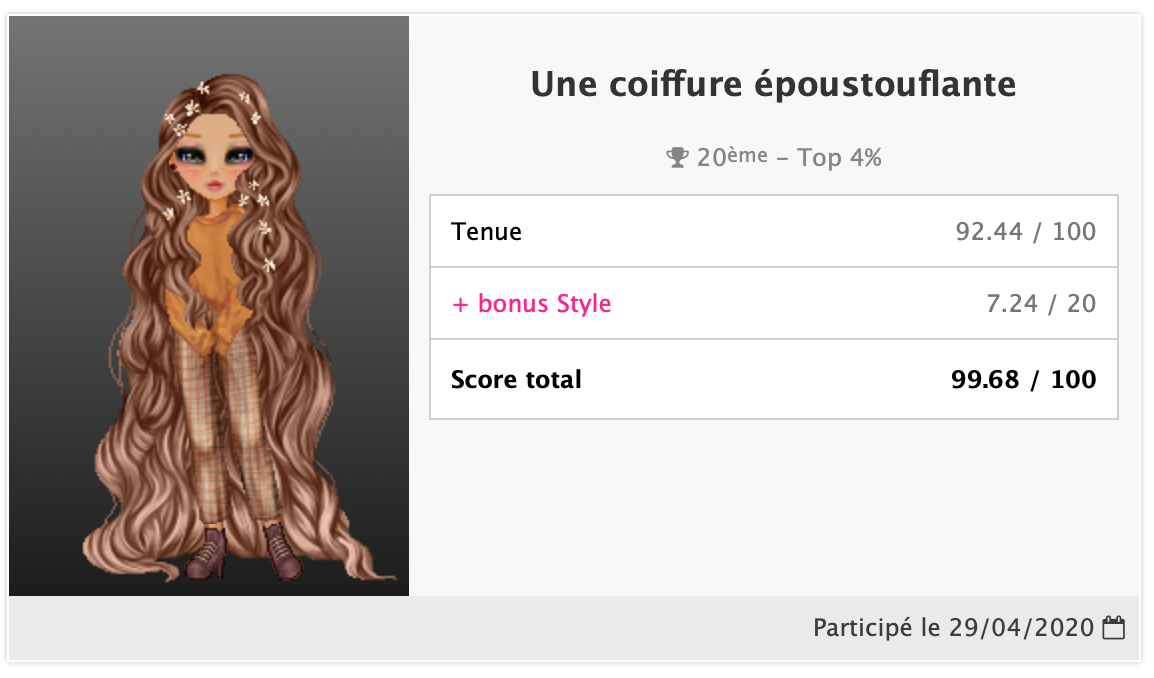Click the title 'Une coiffure époustouflante'
Viewport: 1154px width, 678px height.
point(773,85)
